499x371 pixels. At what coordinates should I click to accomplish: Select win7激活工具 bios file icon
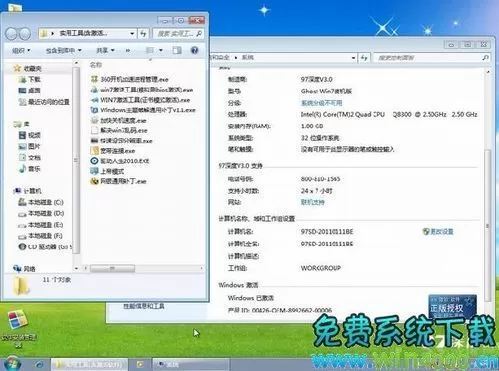click(x=94, y=90)
